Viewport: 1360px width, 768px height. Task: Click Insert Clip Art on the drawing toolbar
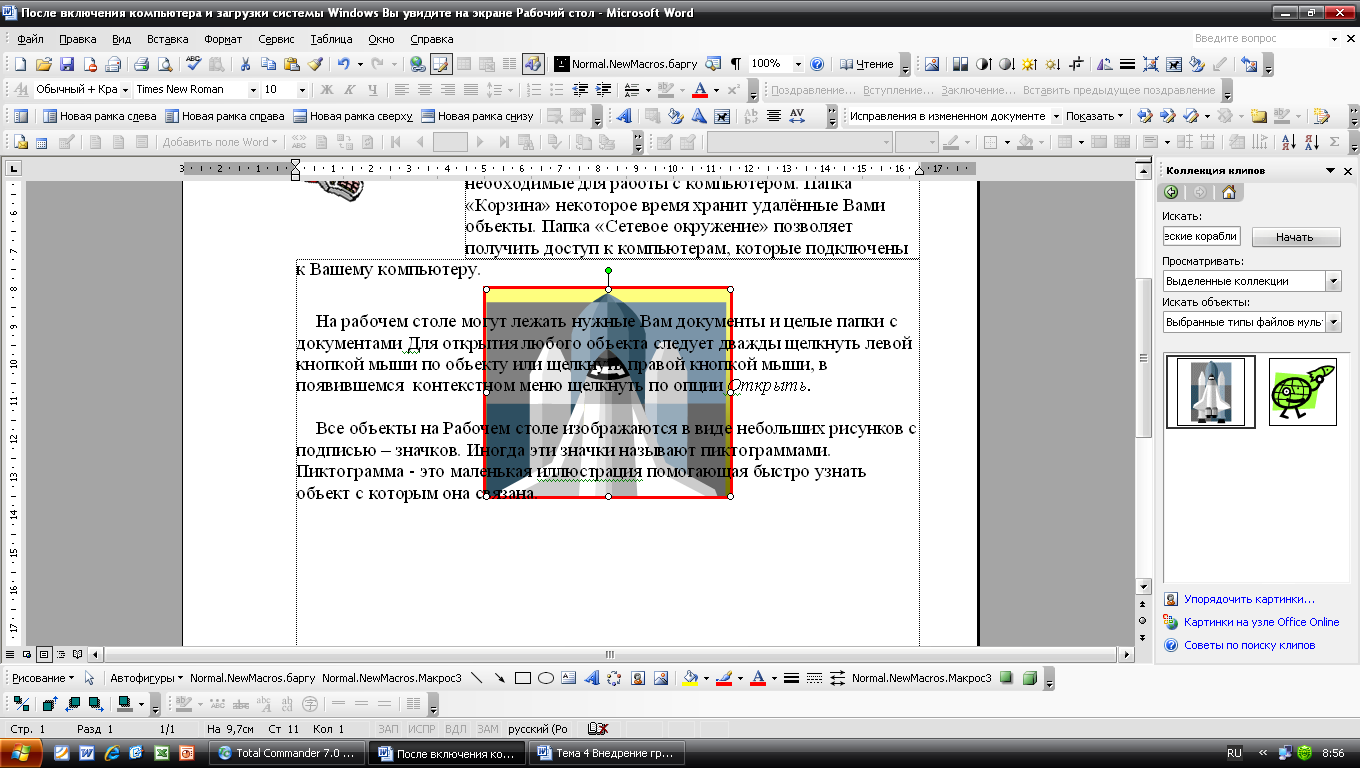[637, 678]
